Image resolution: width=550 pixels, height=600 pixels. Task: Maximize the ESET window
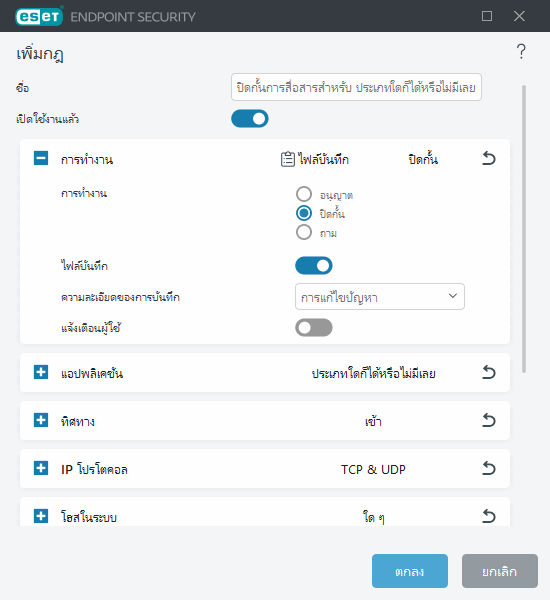tap(487, 16)
